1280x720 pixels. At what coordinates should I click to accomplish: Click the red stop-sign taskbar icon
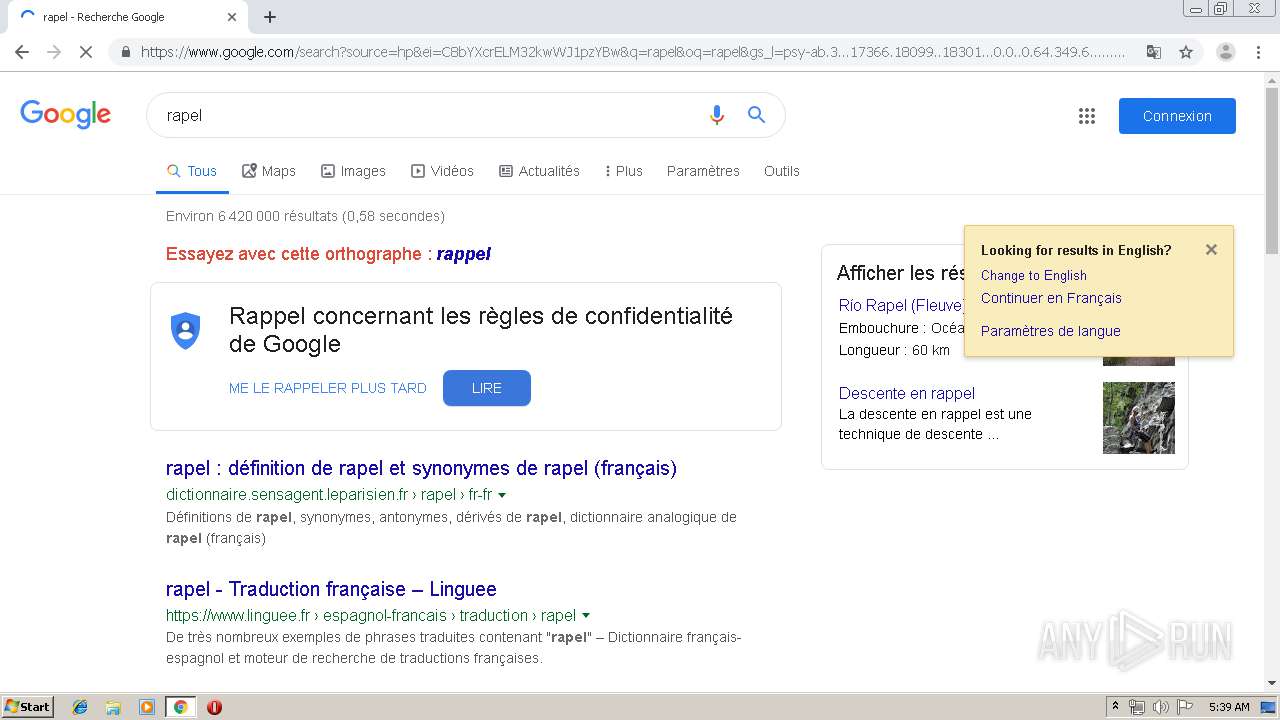(214, 707)
